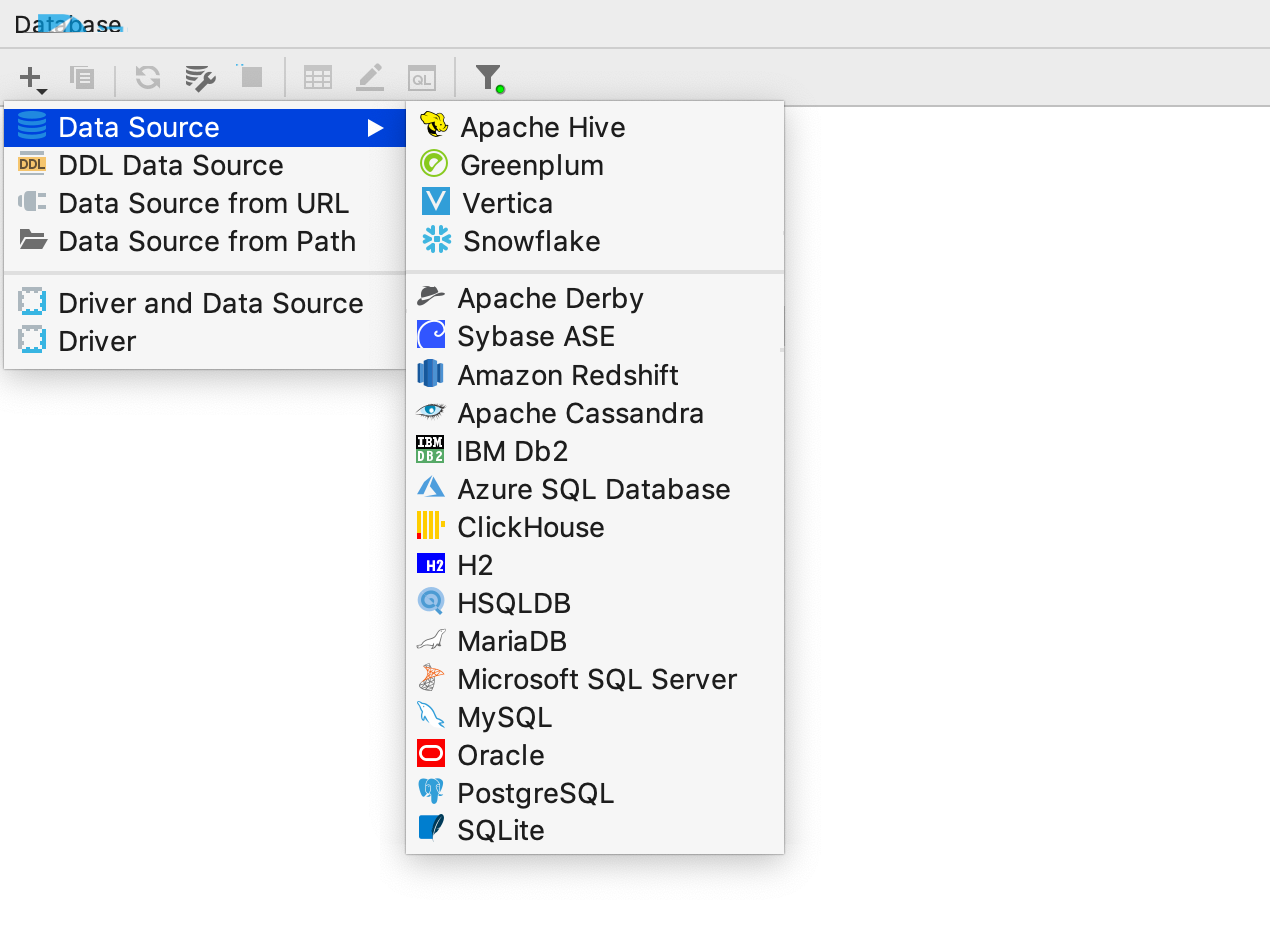The image size is (1270, 928).
Task: Click the Stop square toolbar icon
Action: [252, 76]
